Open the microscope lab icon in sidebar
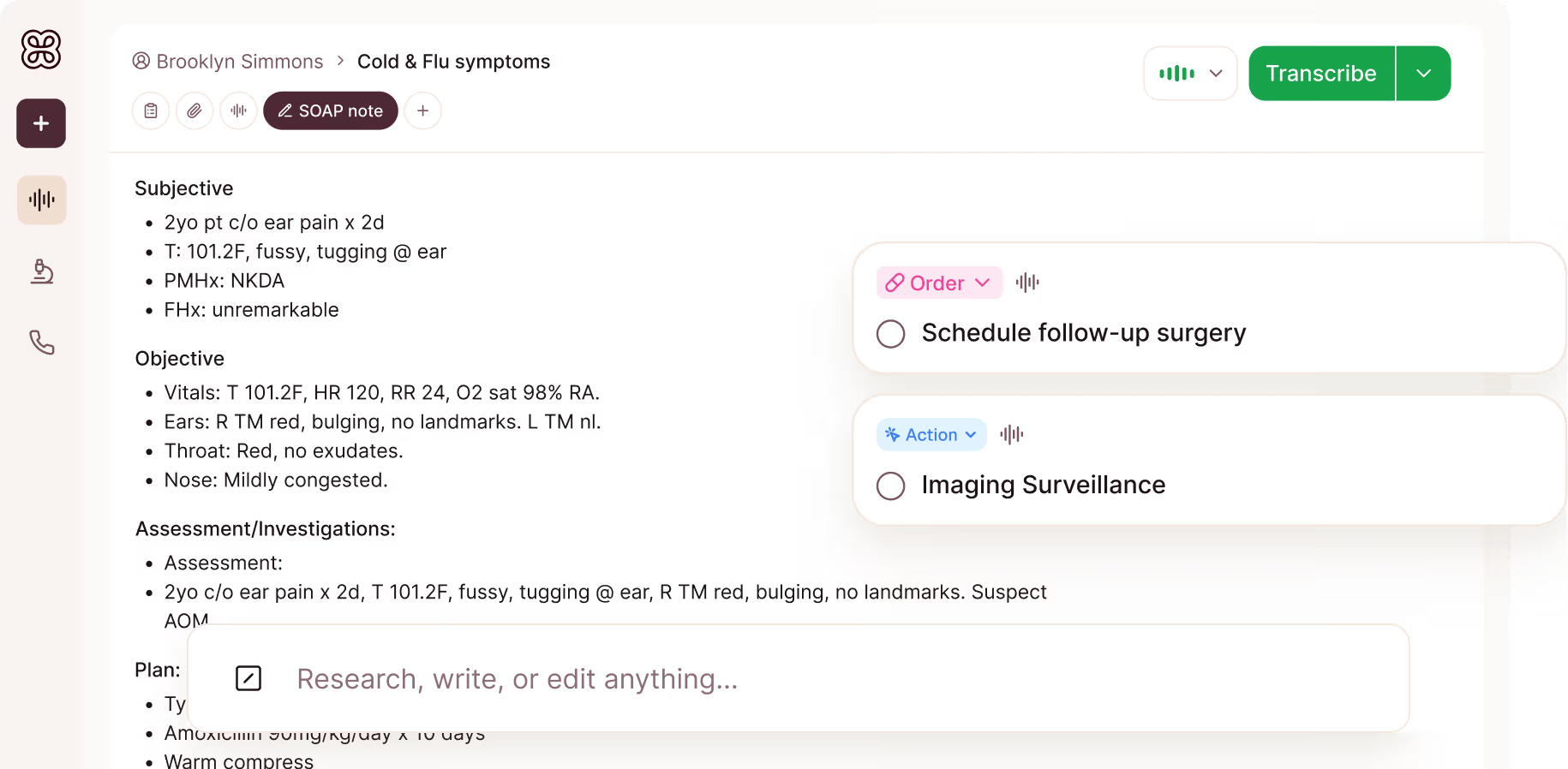 coord(40,272)
